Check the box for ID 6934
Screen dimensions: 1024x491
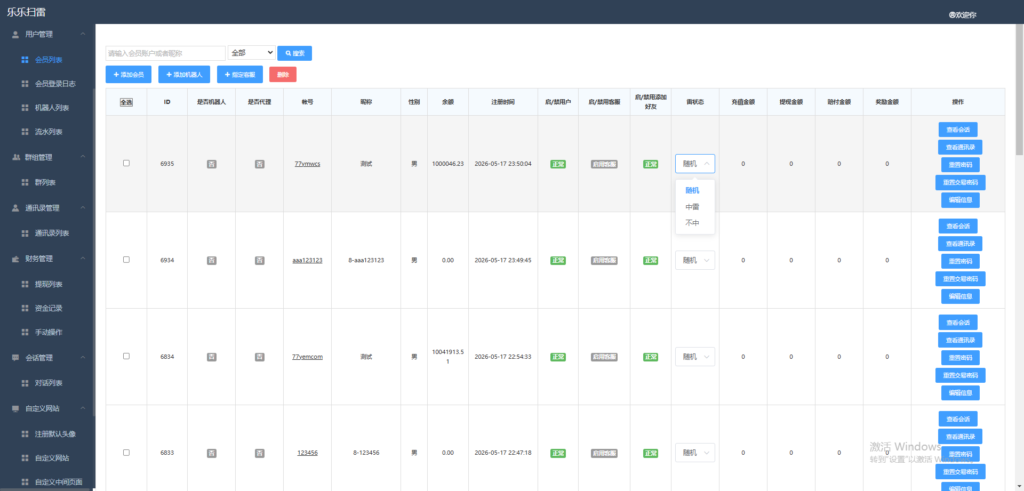tap(126, 259)
